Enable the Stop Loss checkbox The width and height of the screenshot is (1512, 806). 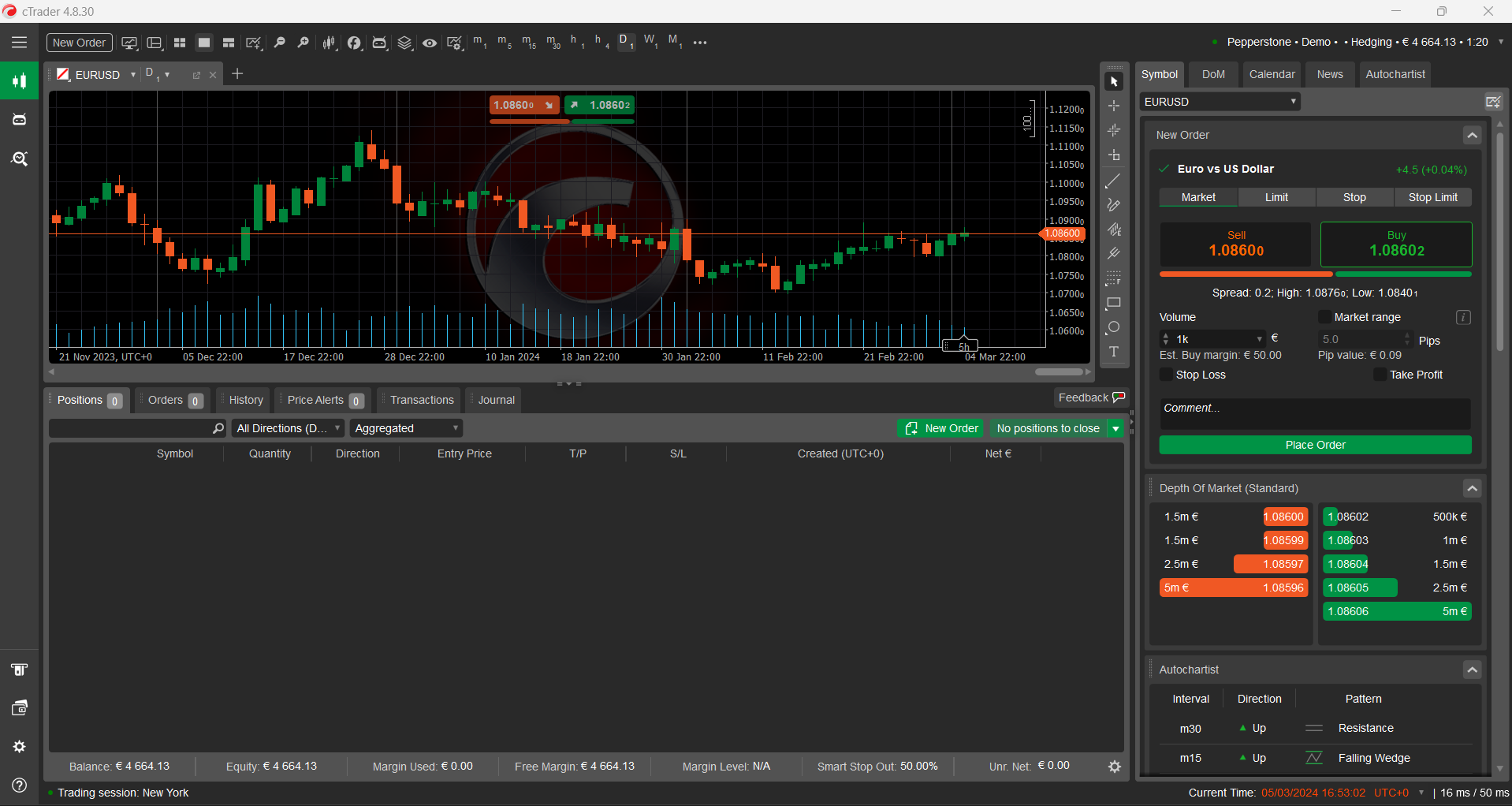coord(1167,375)
